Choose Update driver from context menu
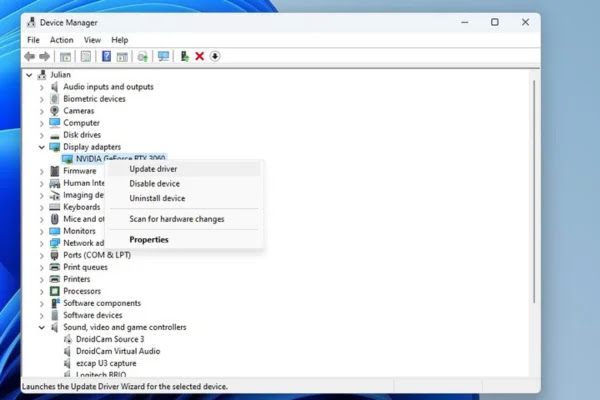600x400 pixels. click(153, 169)
